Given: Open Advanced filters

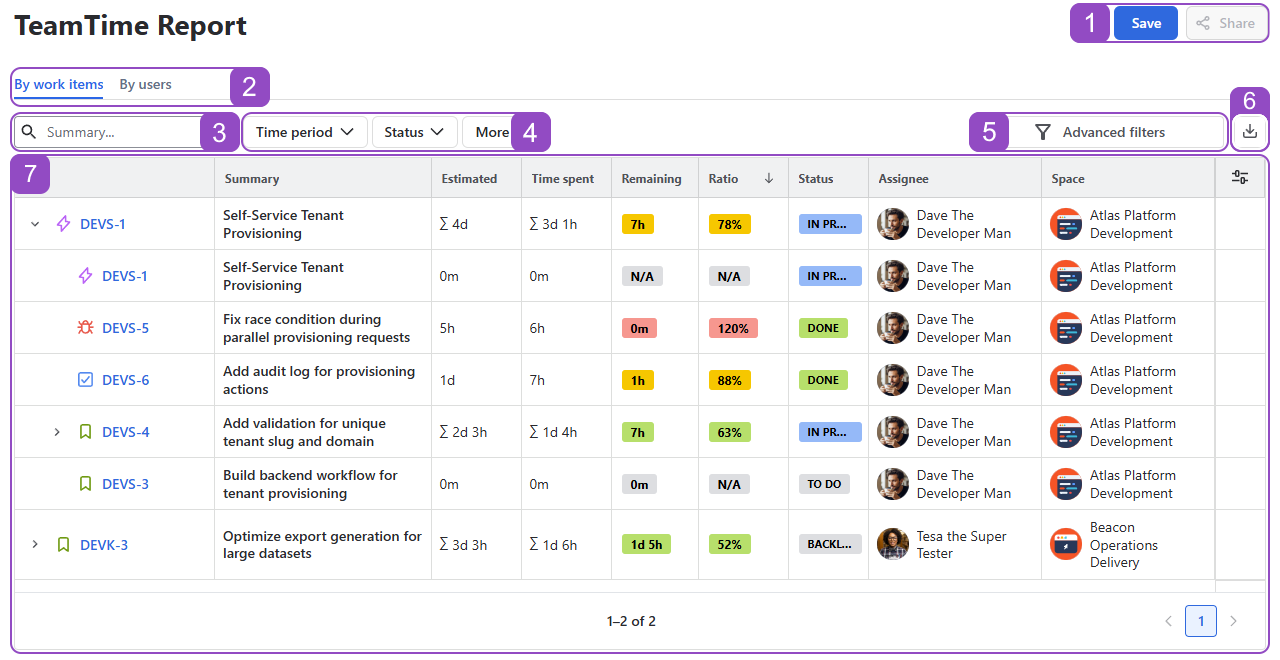Looking at the screenshot, I should coord(1100,132).
